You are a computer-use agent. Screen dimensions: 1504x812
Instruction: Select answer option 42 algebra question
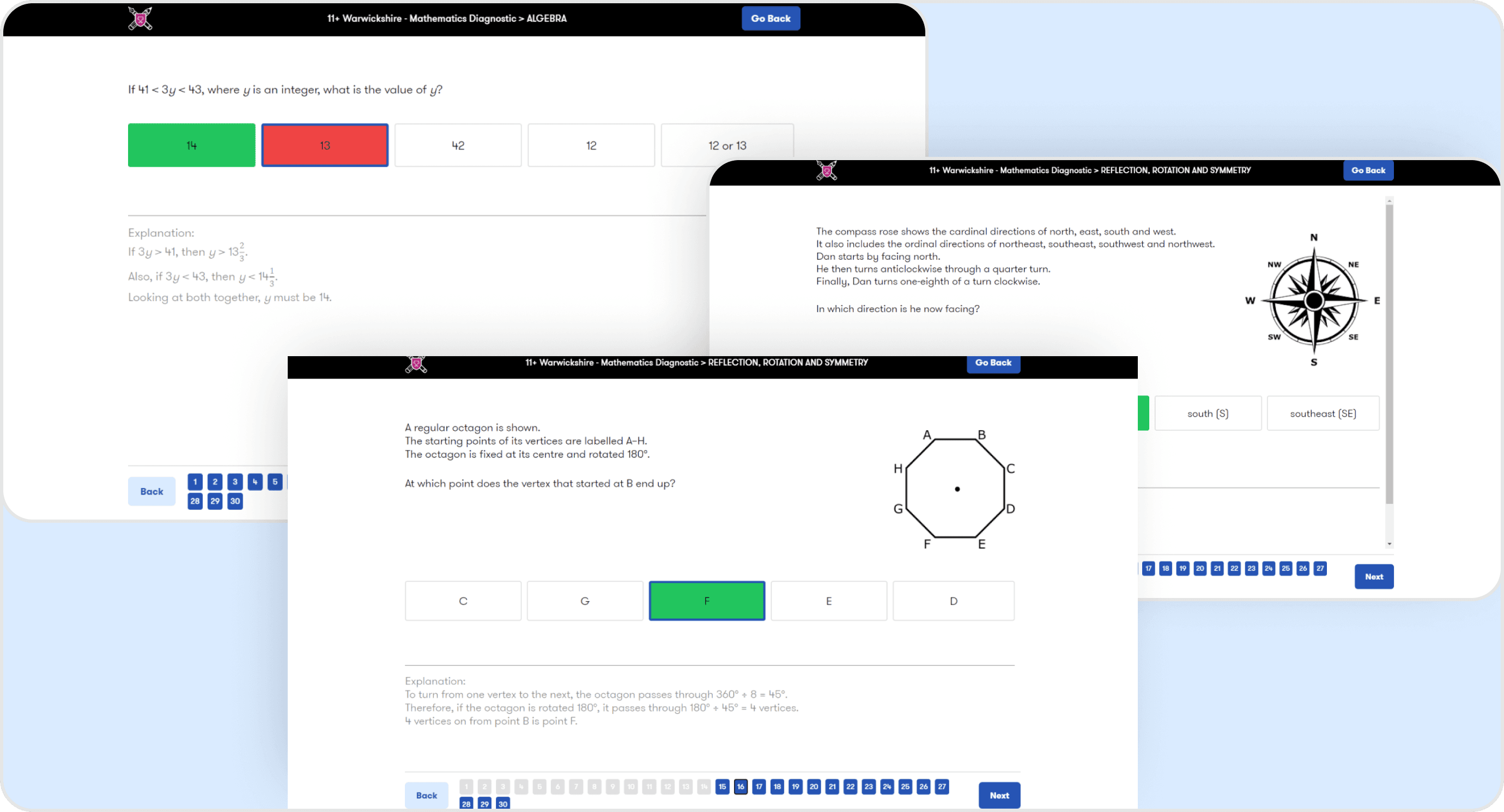tap(458, 145)
